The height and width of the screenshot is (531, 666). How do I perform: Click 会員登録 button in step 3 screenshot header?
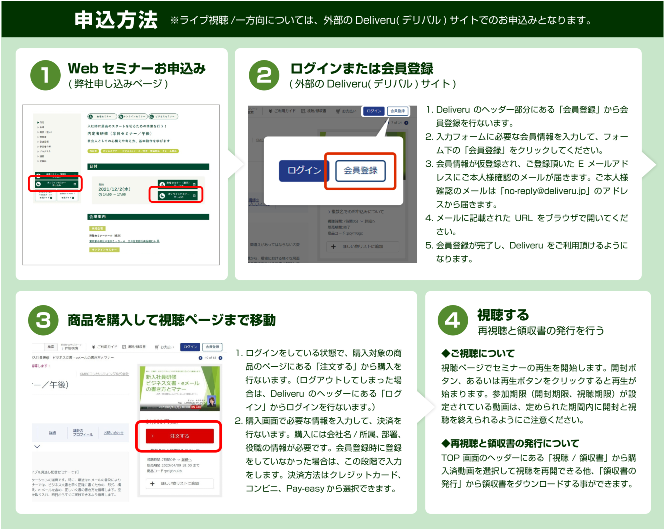(212, 347)
